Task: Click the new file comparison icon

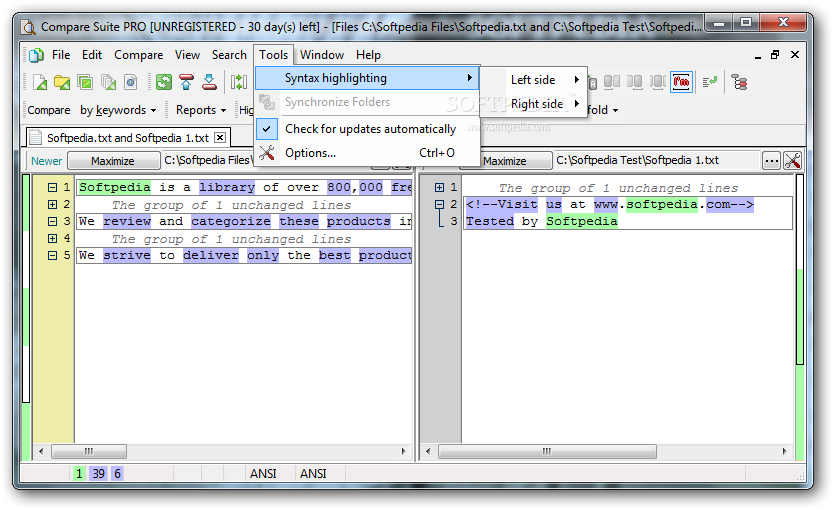Action: click(x=40, y=82)
